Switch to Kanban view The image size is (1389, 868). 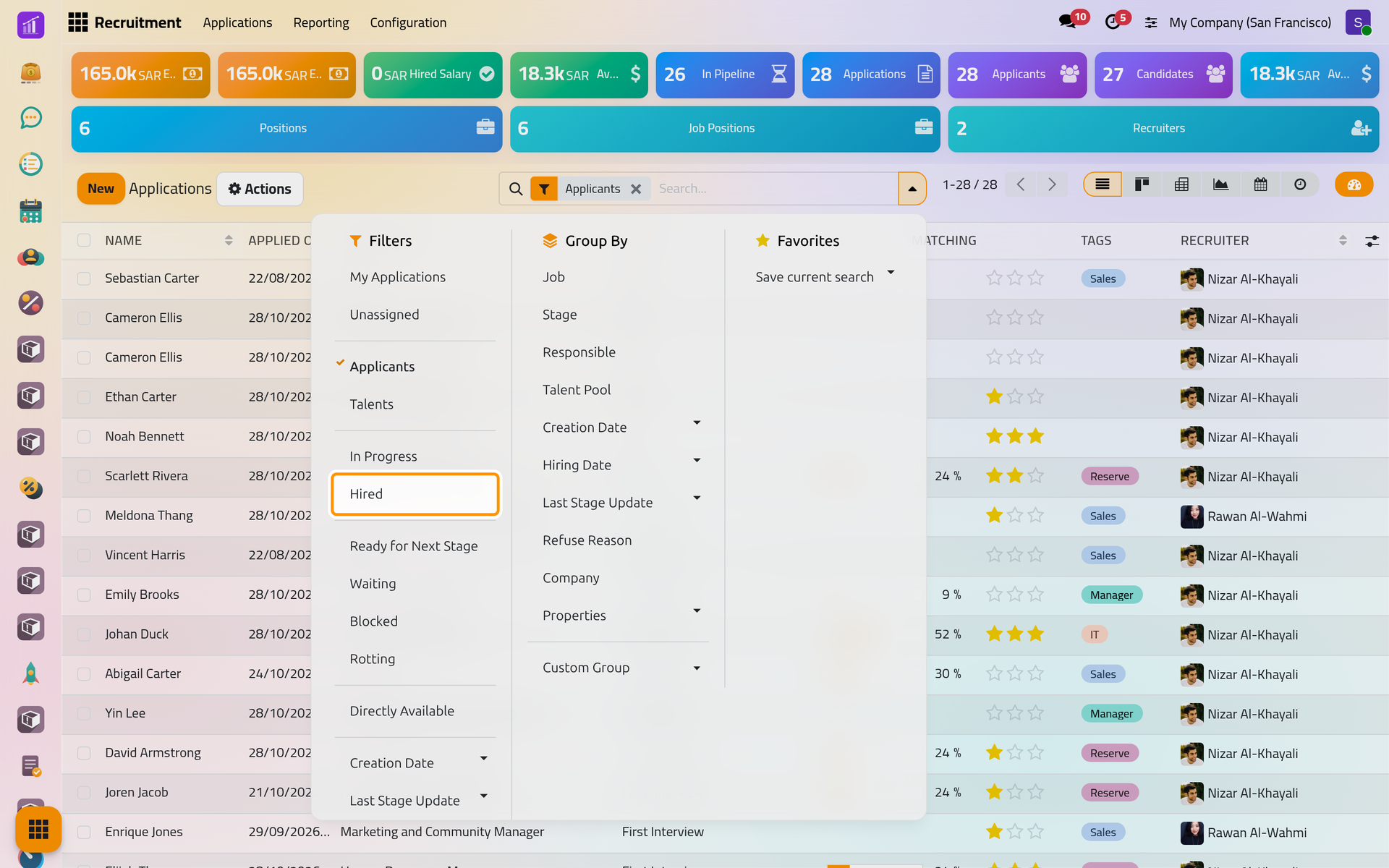tap(1142, 184)
